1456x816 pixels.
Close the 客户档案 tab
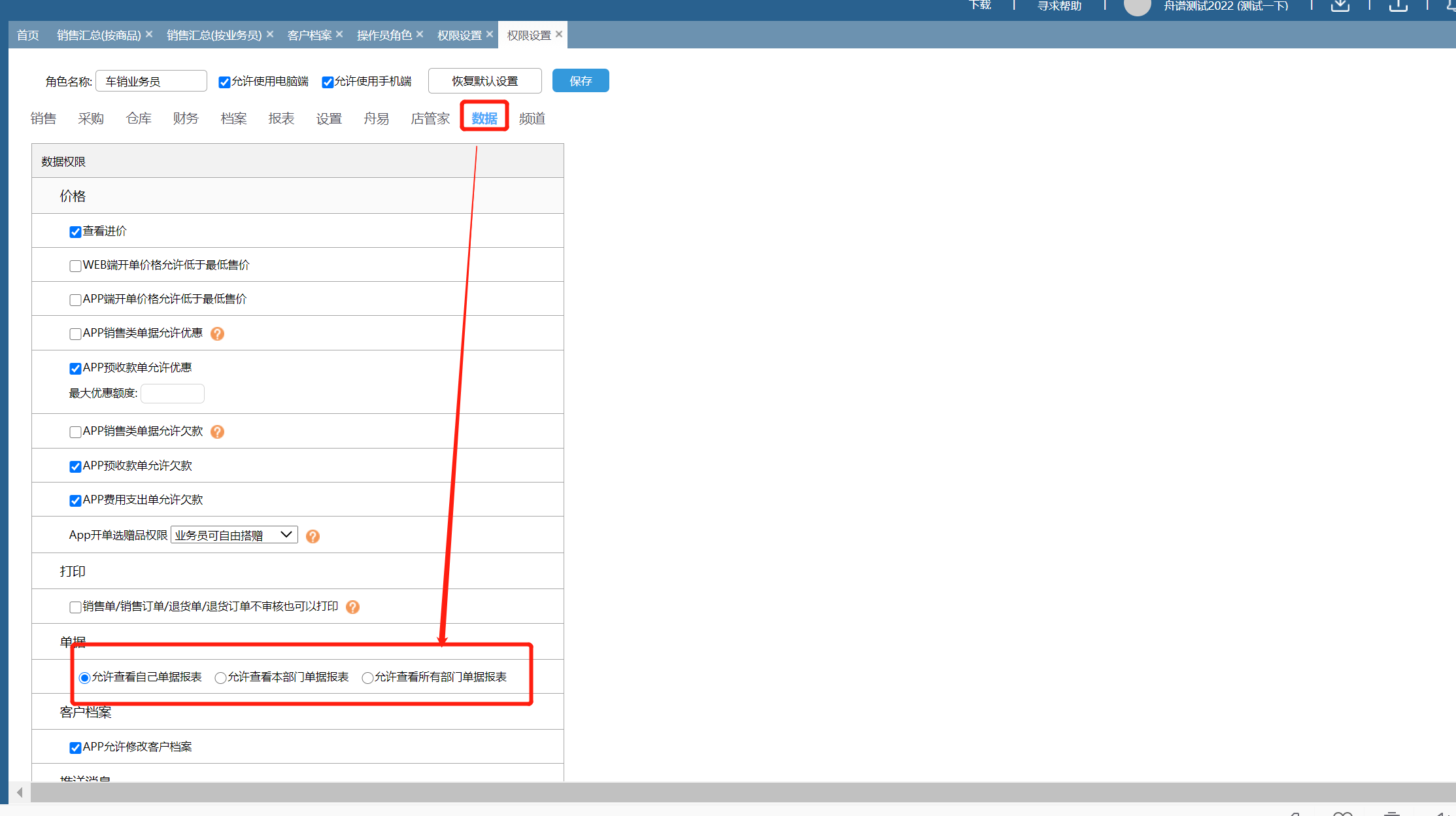tap(339, 34)
